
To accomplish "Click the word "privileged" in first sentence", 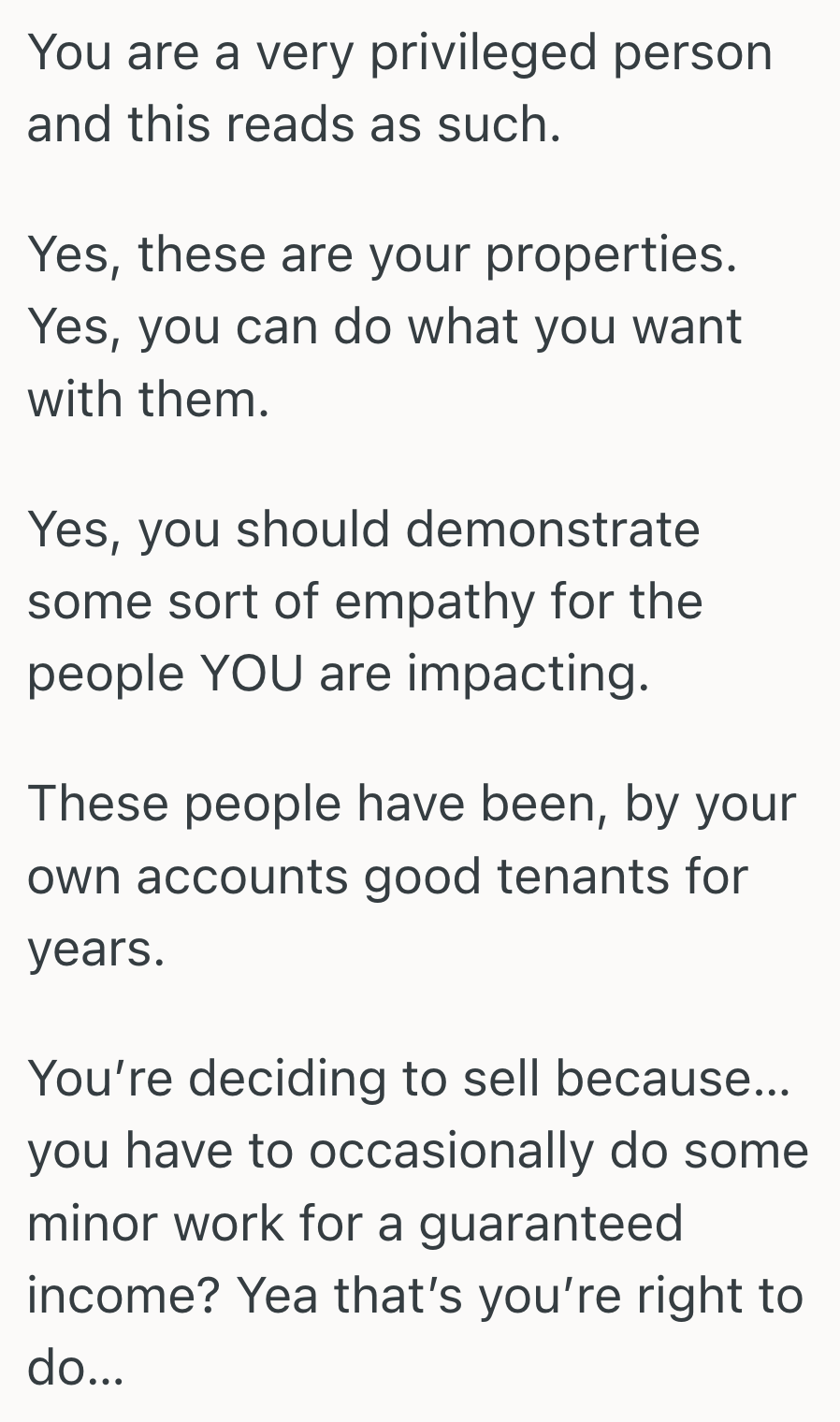I will click(483, 53).
